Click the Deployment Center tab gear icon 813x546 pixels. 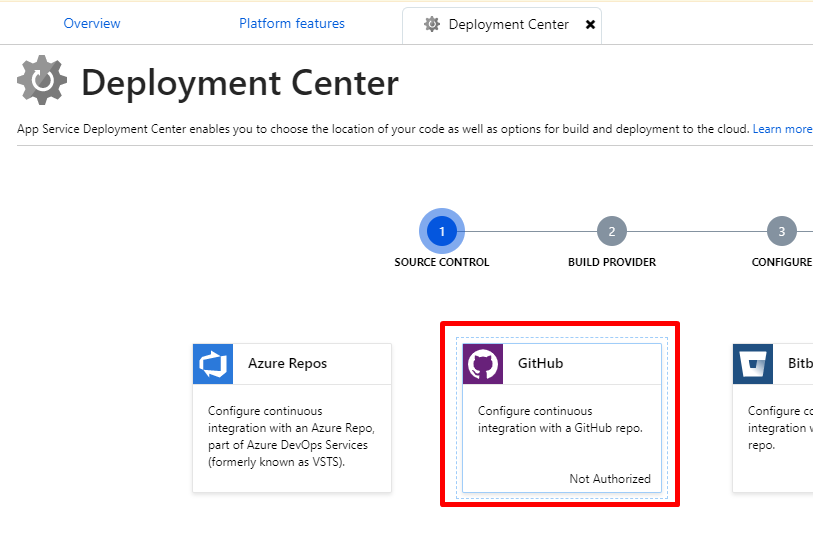click(x=431, y=24)
